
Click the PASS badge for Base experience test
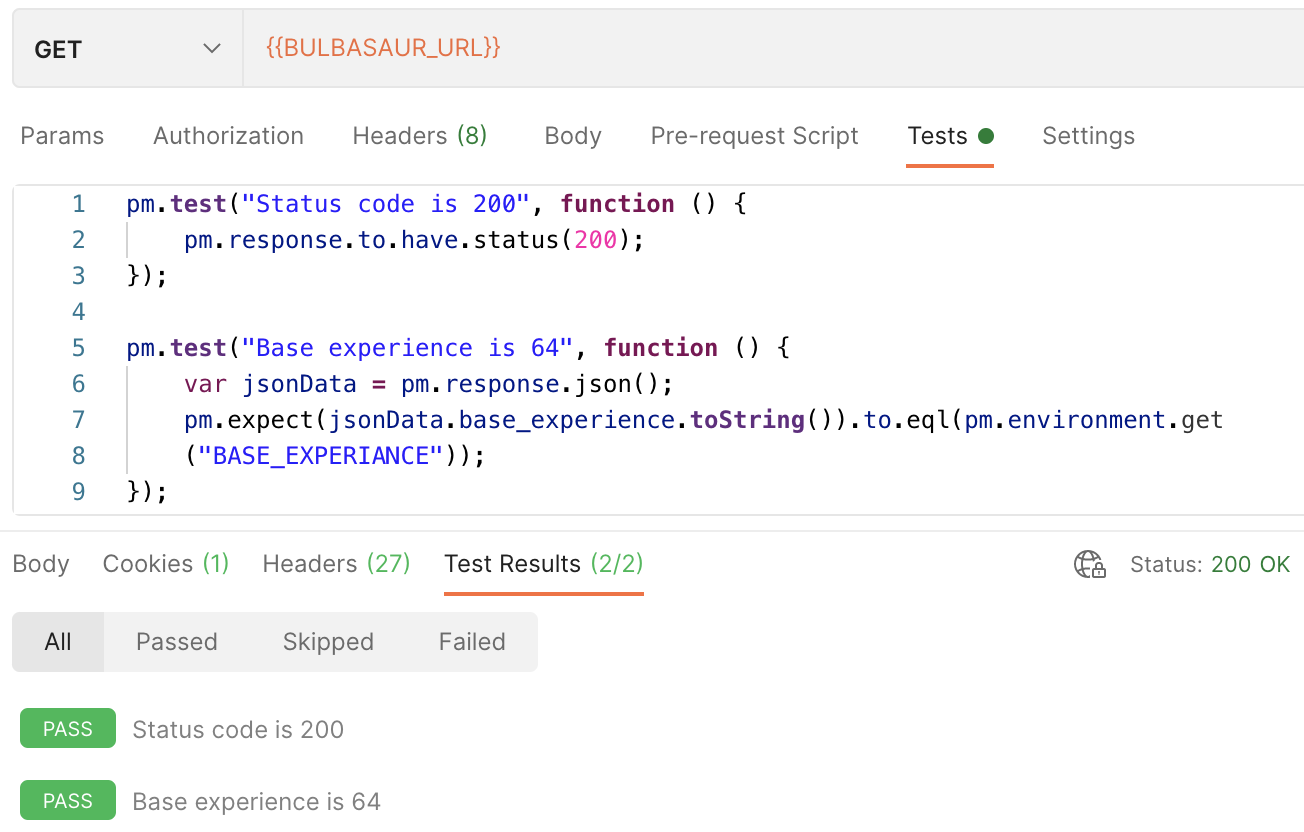coord(67,800)
